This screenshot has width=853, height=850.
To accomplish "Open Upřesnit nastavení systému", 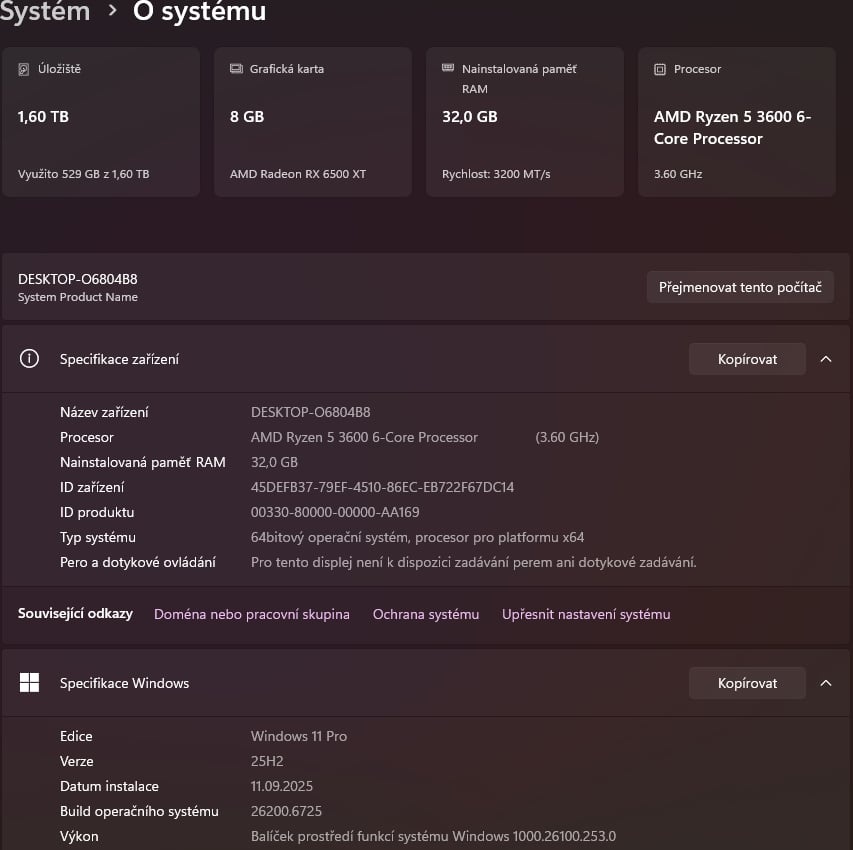I will (586, 614).
